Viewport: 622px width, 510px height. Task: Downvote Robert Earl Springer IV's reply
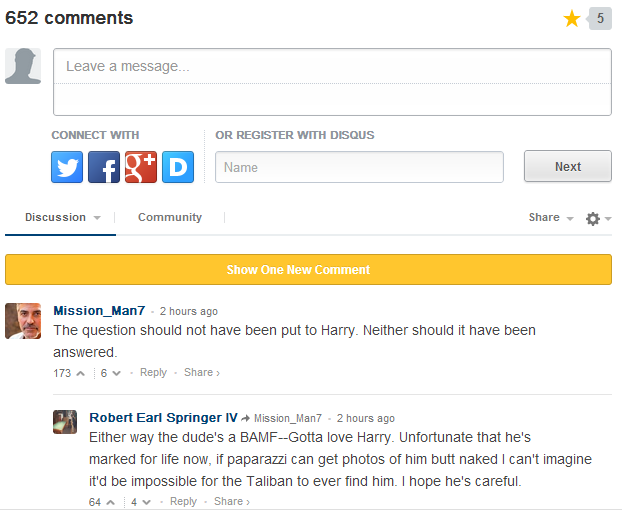click(146, 502)
